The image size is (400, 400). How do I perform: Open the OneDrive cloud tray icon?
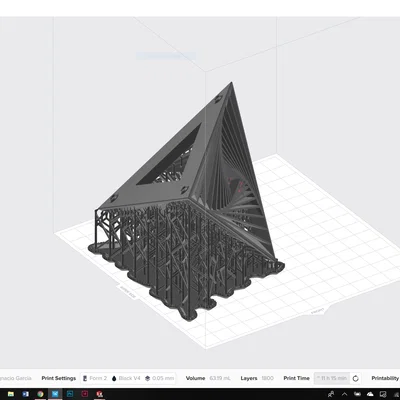tap(370, 394)
